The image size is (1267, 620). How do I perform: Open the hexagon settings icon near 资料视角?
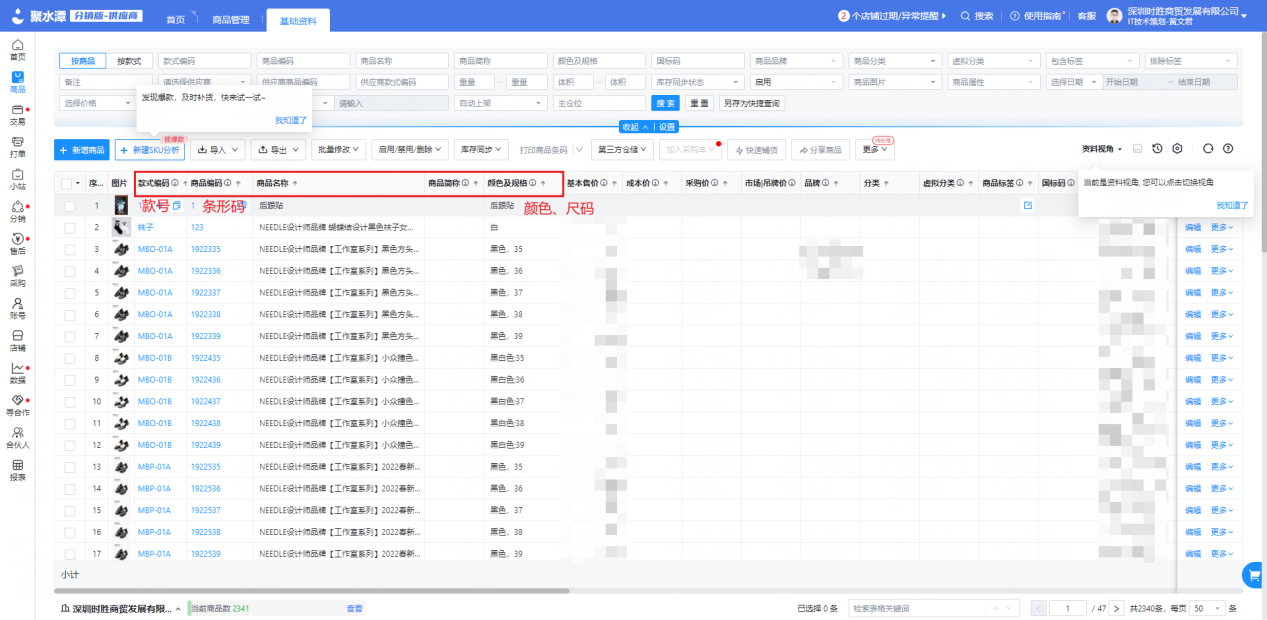click(x=1177, y=148)
